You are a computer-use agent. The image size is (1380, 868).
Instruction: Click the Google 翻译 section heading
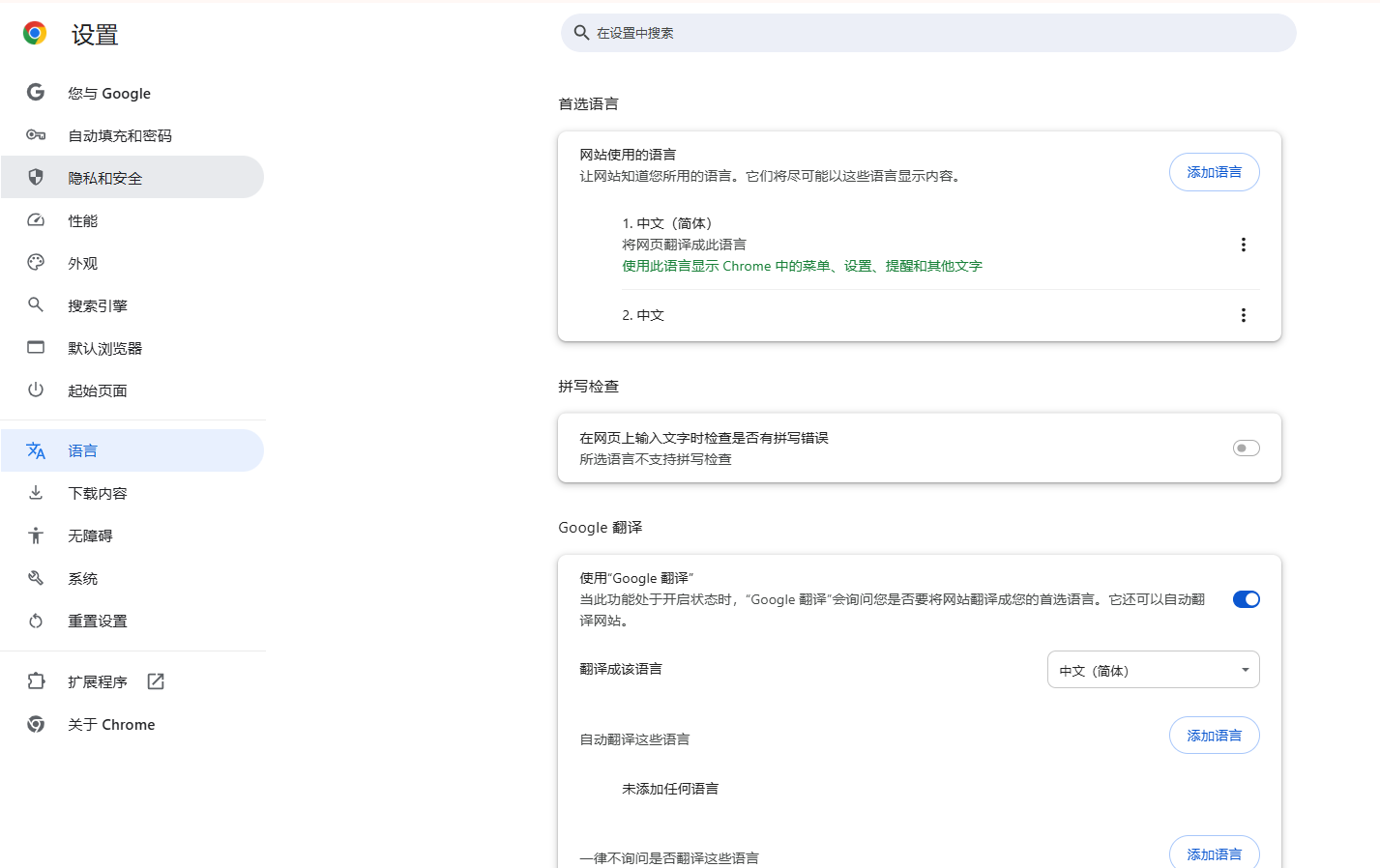pos(600,527)
